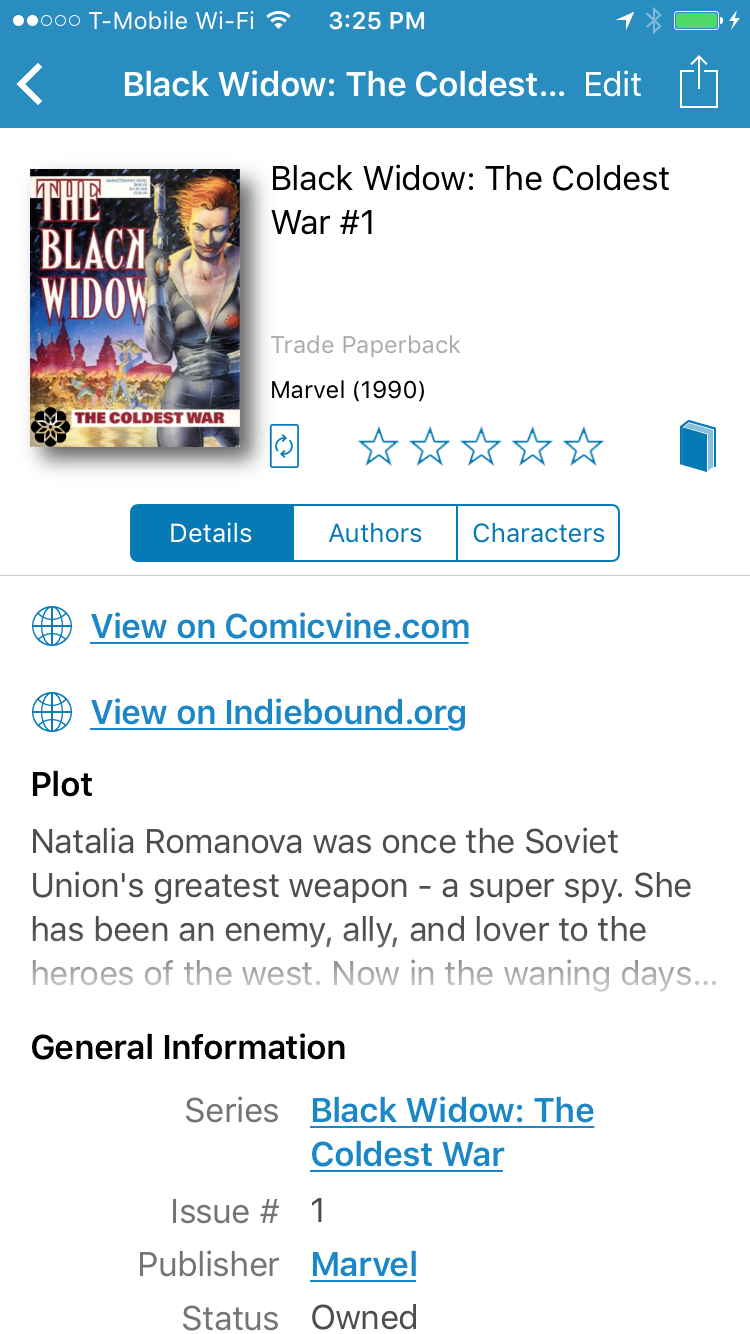
Task: Set rating to the third star
Action: [x=481, y=447]
